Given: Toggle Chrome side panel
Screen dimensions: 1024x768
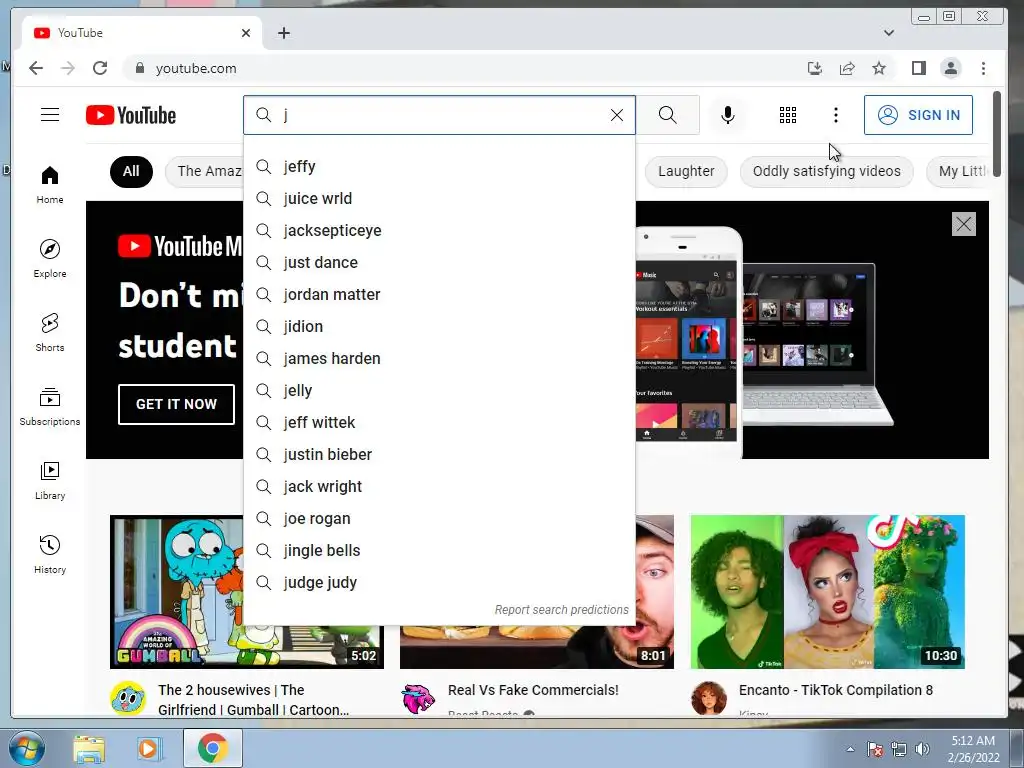Looking at the screenshot, I should (x=918, y=68).
